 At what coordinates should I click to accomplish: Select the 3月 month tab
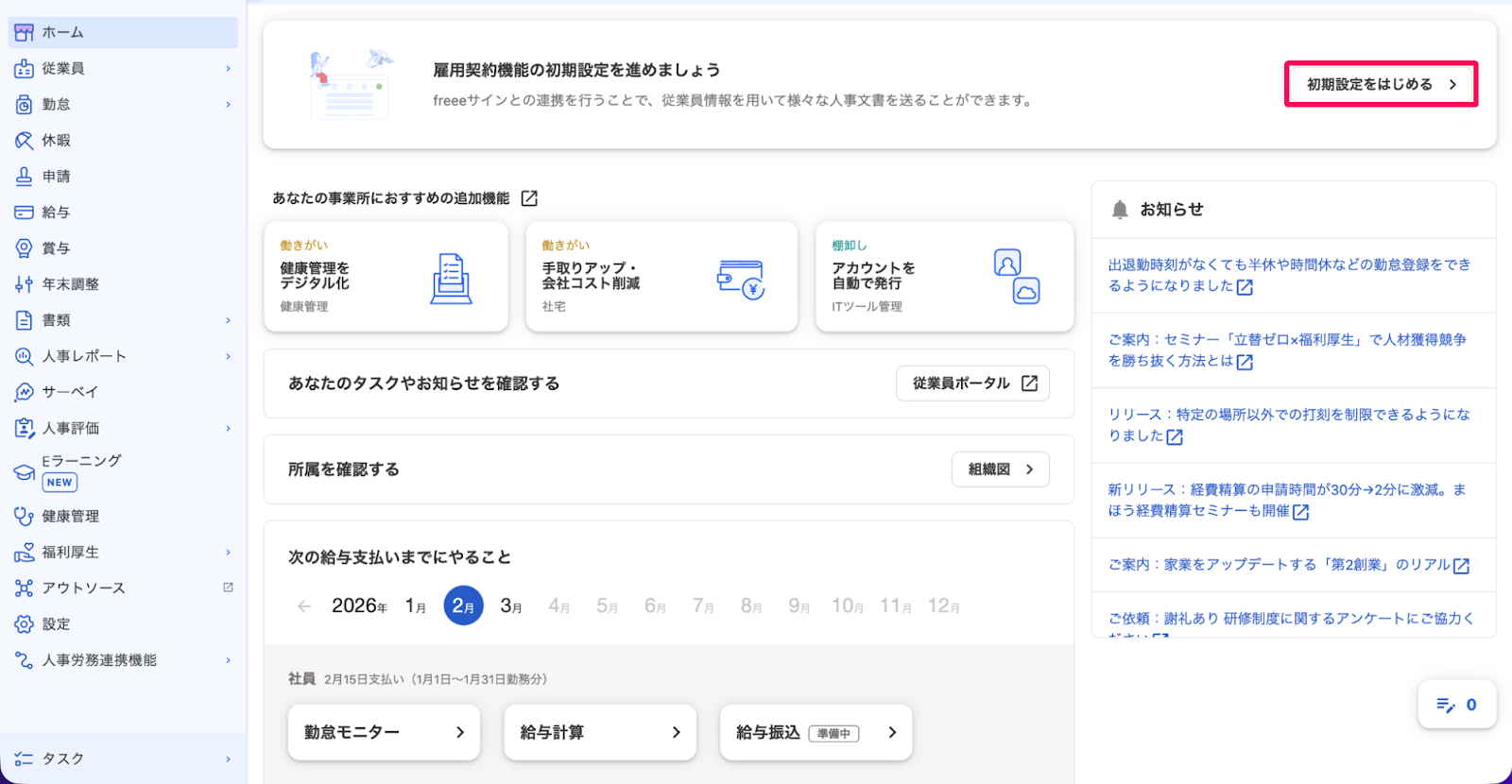coord(511,606)
